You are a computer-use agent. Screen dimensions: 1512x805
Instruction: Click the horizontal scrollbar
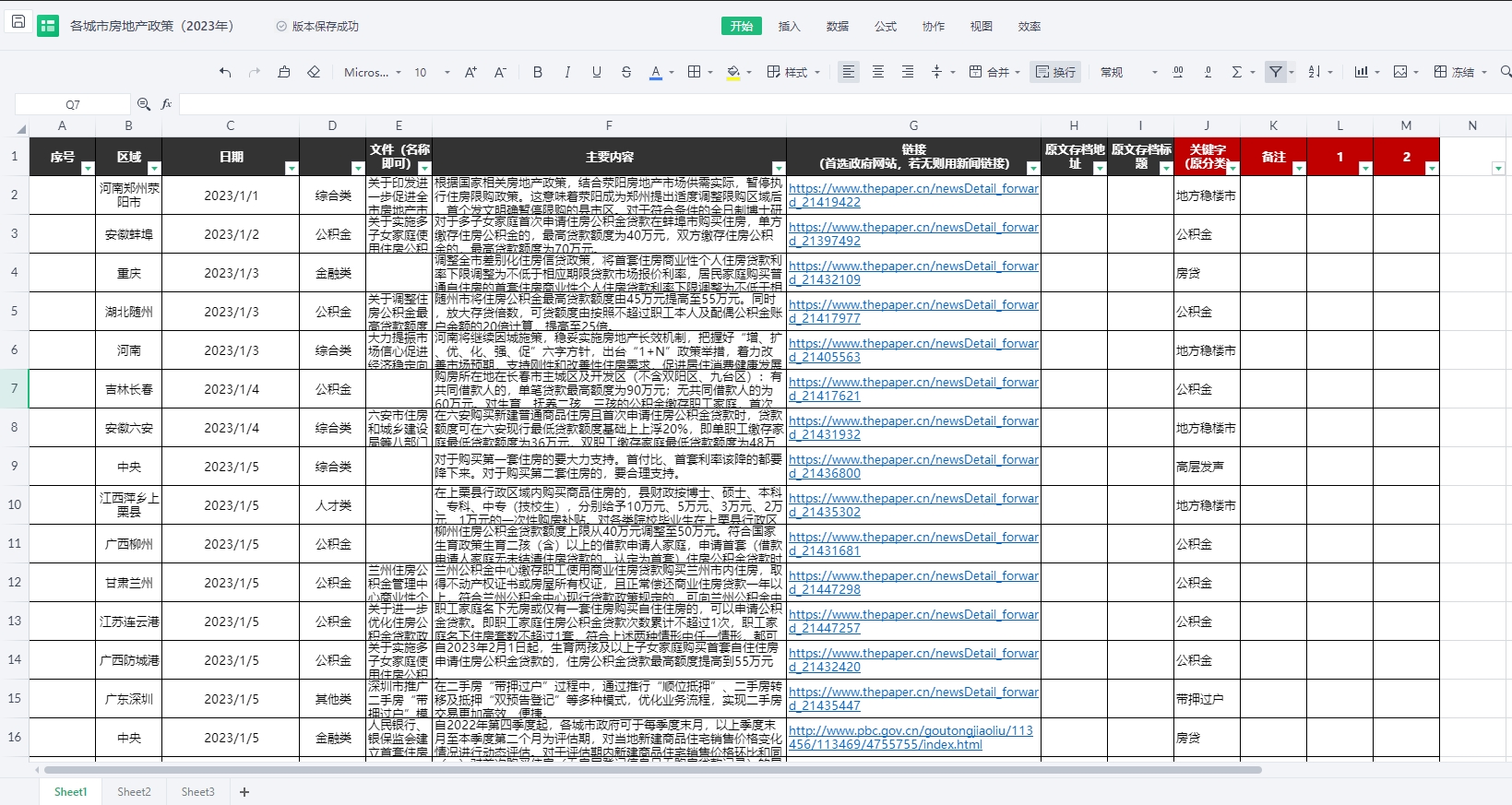[652, 769]
